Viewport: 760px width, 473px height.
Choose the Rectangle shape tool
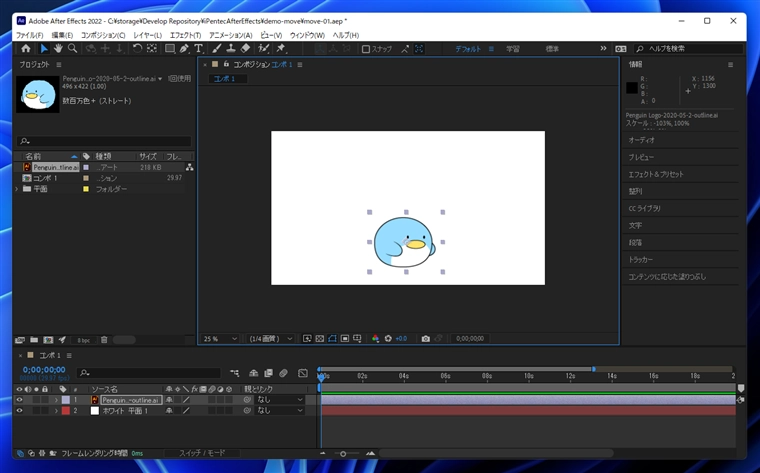tap(170, 48)
